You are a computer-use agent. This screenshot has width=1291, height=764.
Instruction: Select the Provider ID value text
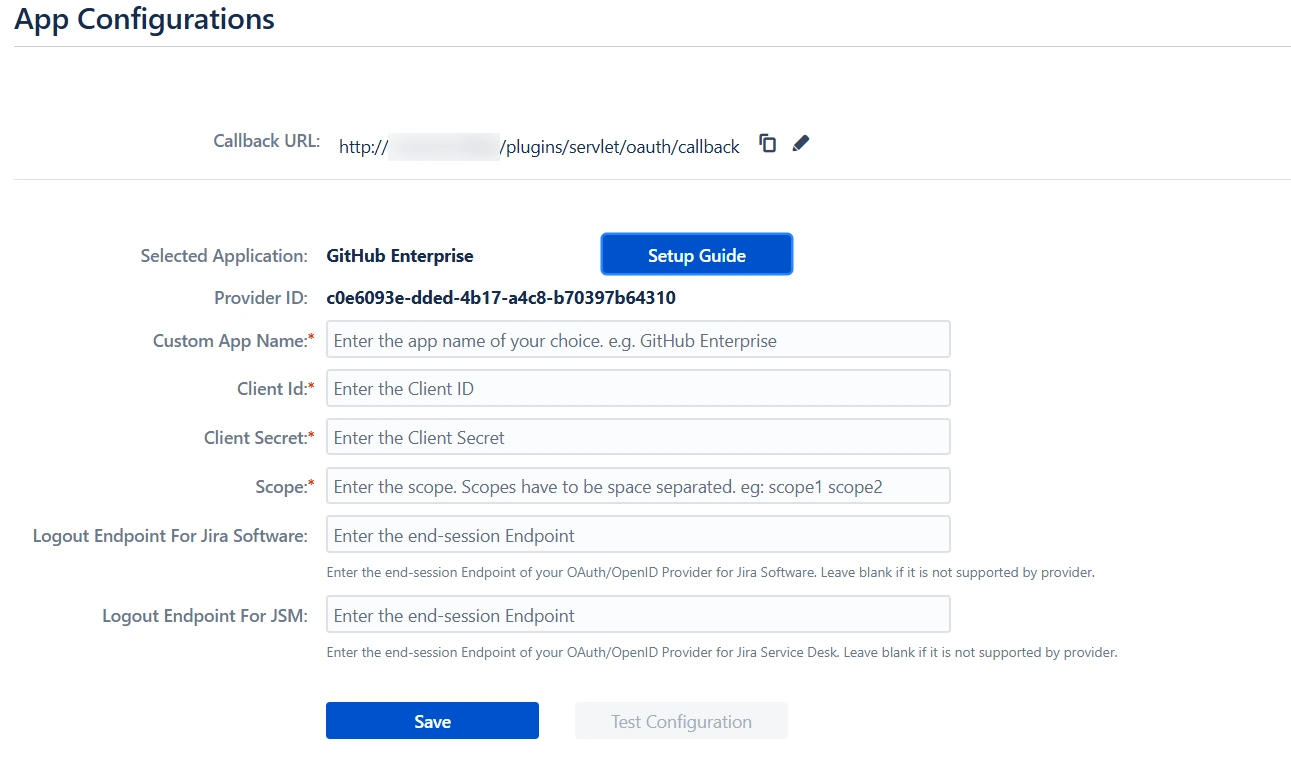(501, 298)
